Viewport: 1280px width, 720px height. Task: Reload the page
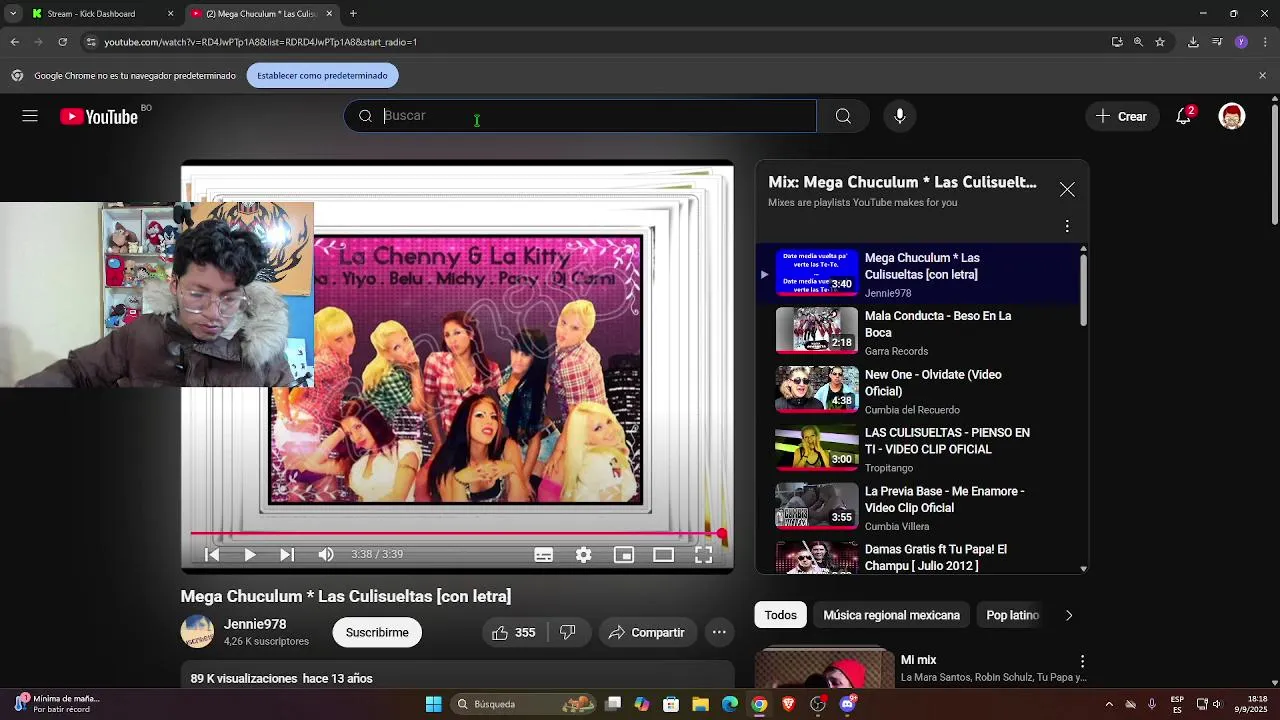tap(62, 42)
